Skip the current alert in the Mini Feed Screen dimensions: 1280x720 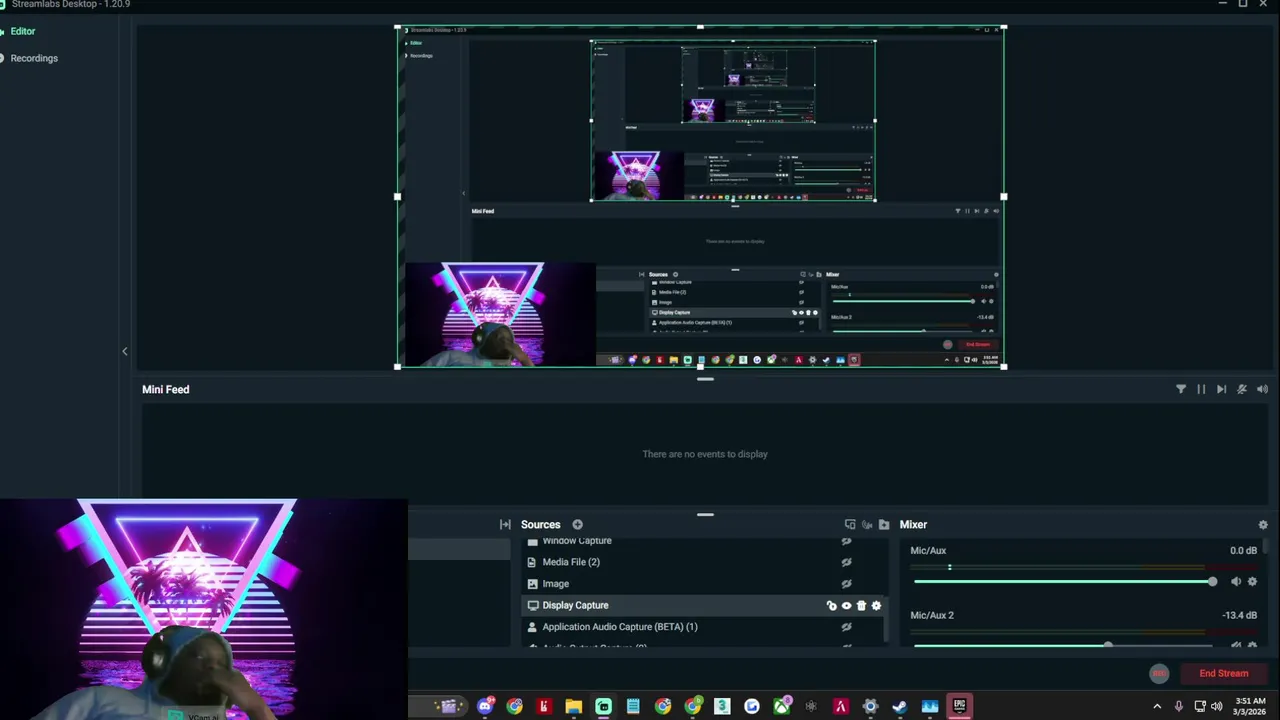click(1221, 389)
